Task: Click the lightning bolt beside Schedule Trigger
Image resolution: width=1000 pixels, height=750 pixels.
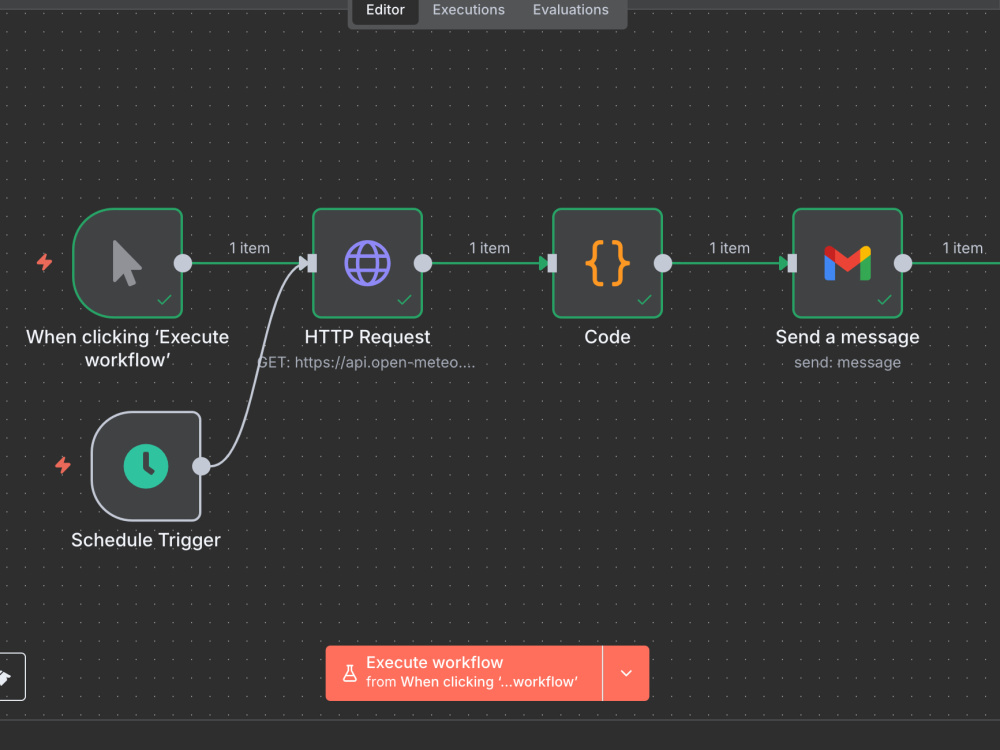Action: (x=62, y=466)
